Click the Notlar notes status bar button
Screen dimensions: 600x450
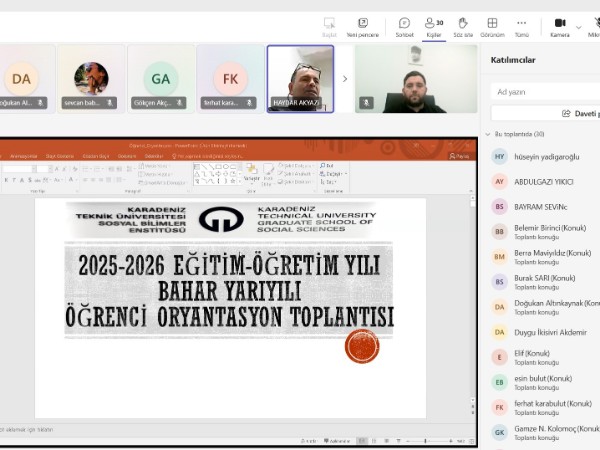[308, 441]
